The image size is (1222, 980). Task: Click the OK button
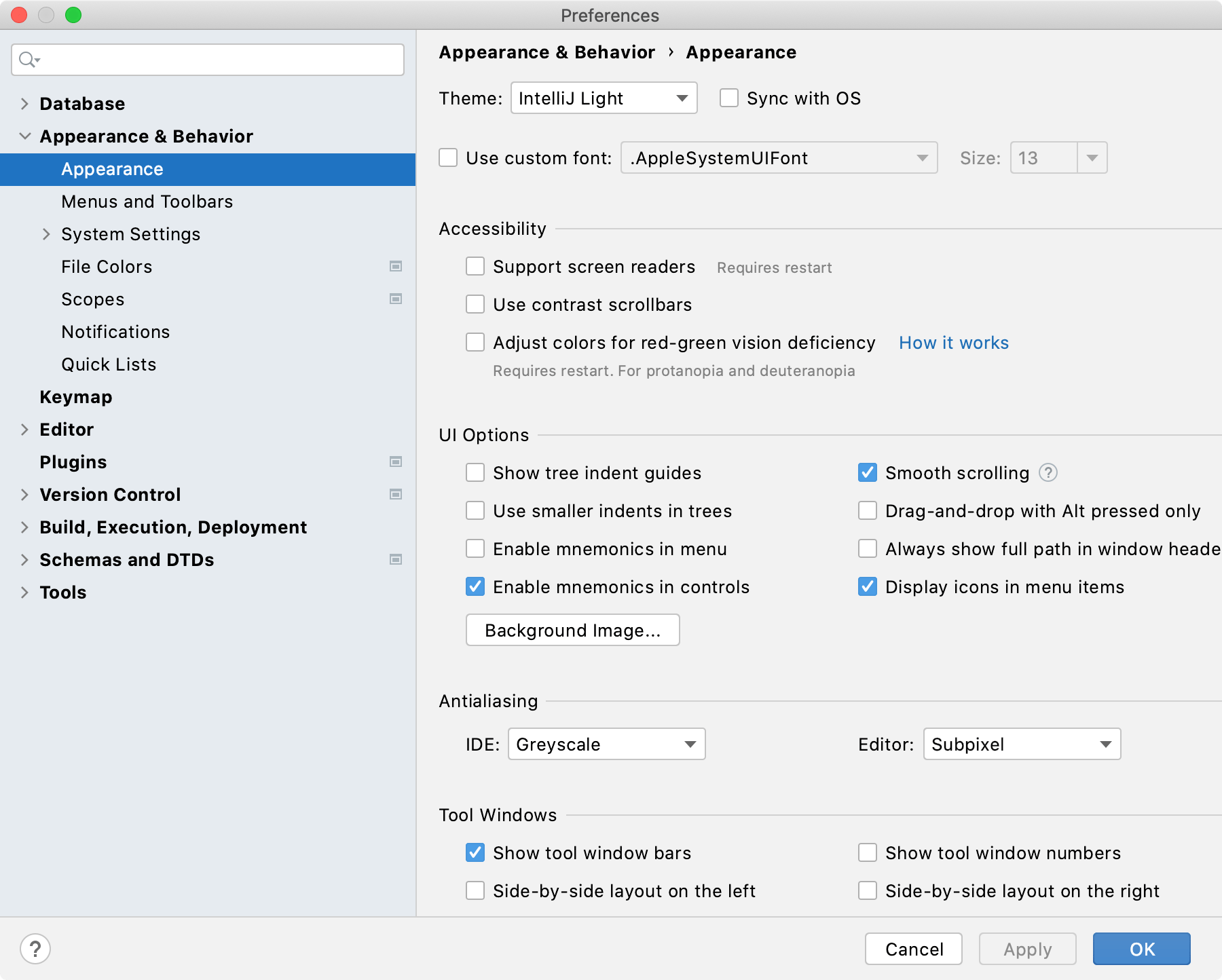[1142, 949]
